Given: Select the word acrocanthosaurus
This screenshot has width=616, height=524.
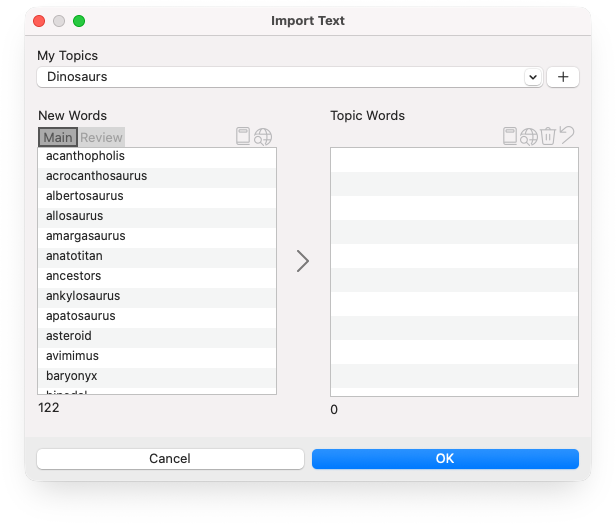Looking at the screenshot, I should (x=157, y=176).
